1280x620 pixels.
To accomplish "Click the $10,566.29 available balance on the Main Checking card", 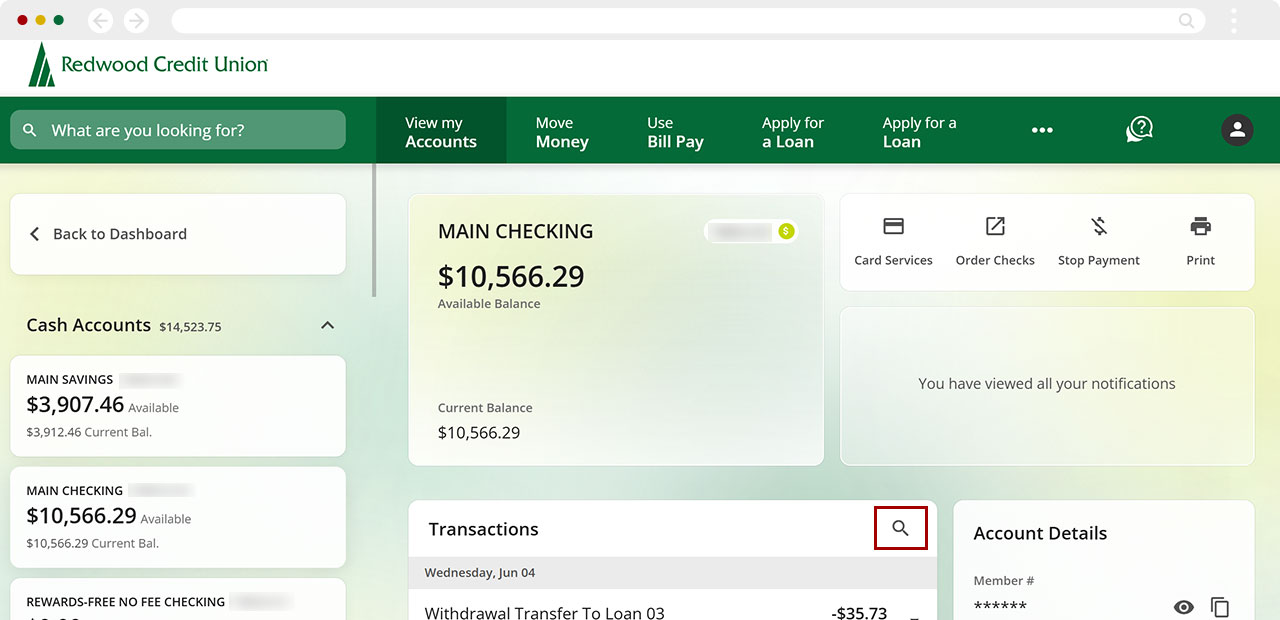I will coord(511,276).
